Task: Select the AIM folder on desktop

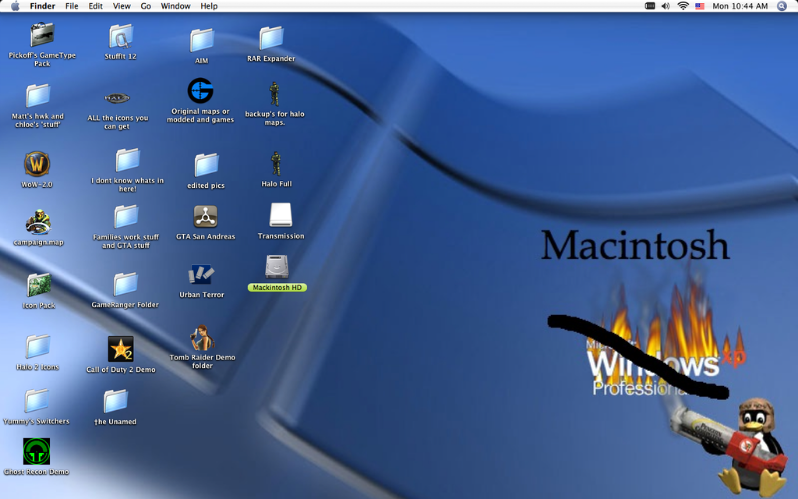Action: click(202, 40)
